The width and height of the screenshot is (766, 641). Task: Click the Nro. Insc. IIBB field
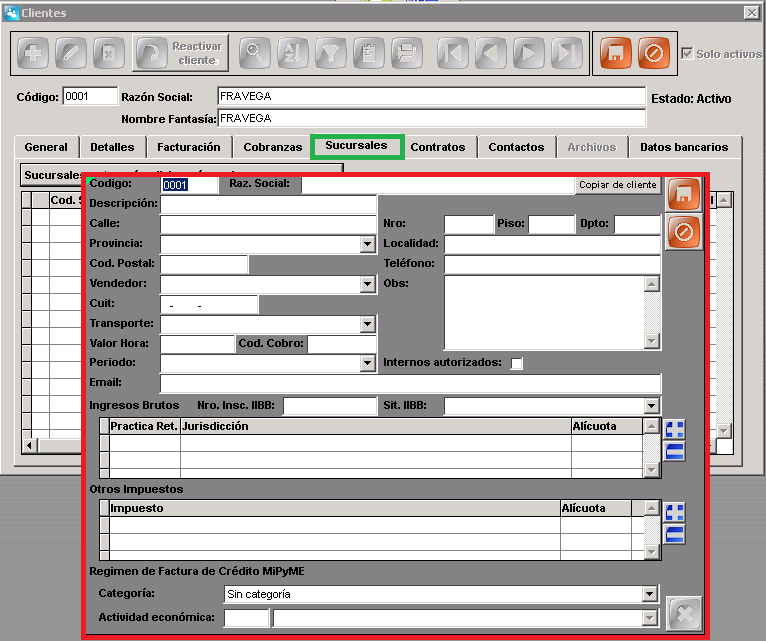click(x=330, y=406)
